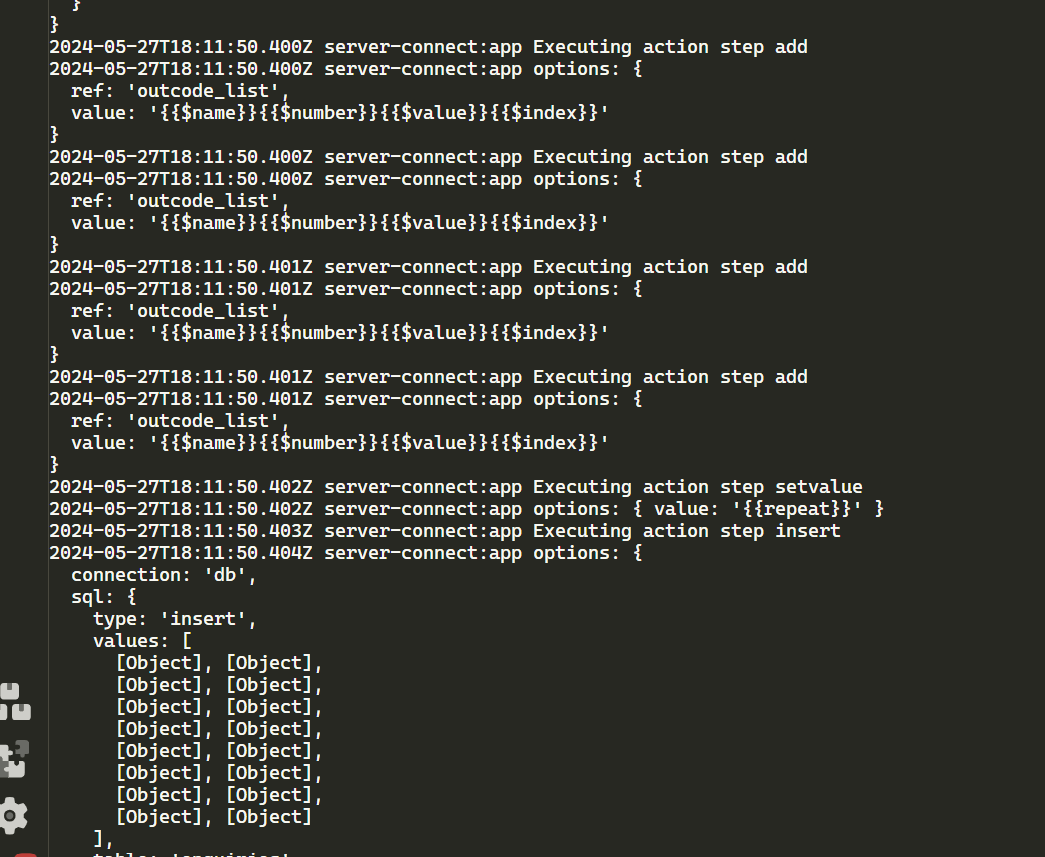Click the topmost ref: 'outcode_list' line
Viewport: 1045px width, 857px height.
click(x=180, y=91)
